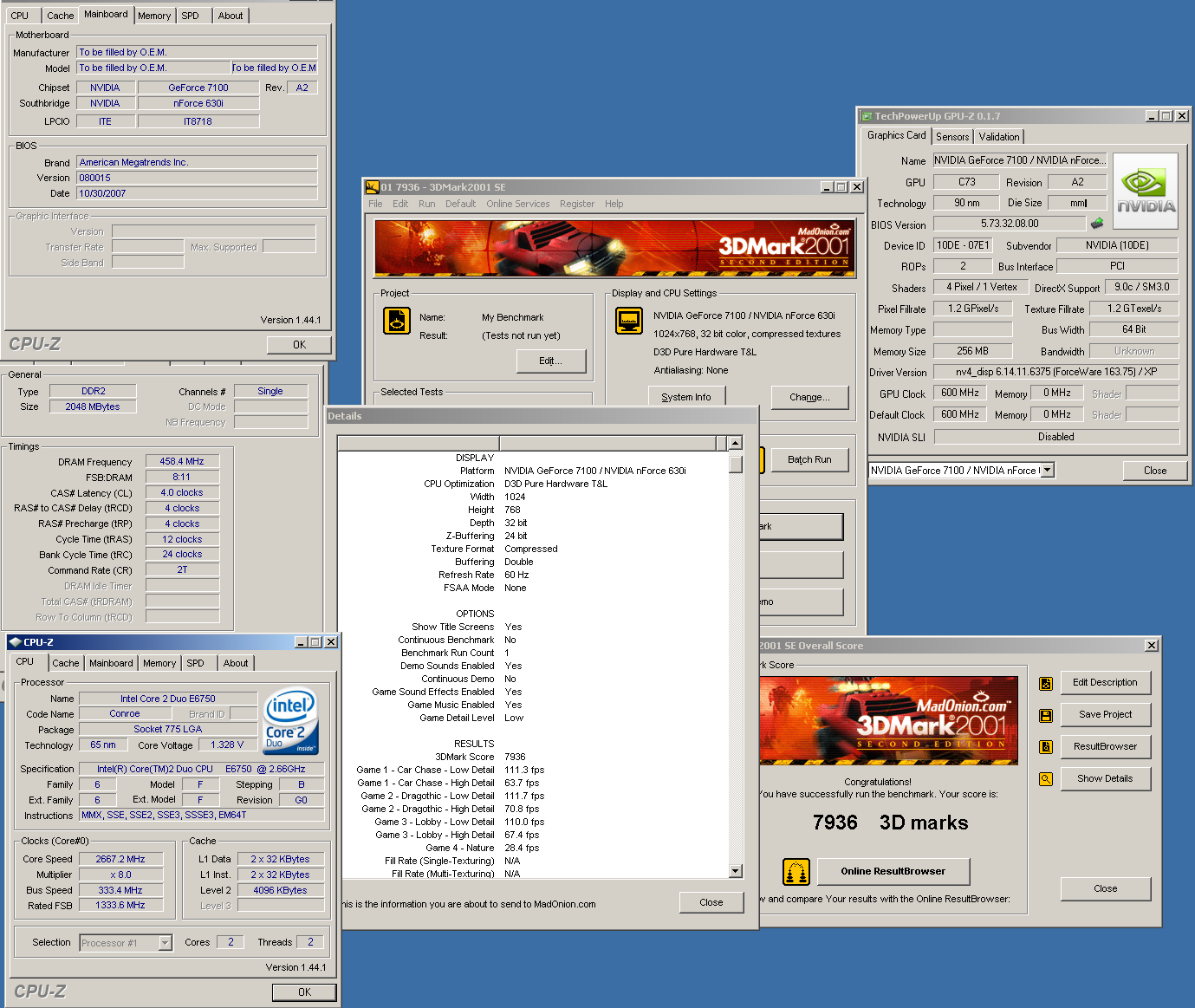The width and height of the screenshot is (1195, 1008).
Task: Click the Details list scrollbar thumb
Action: pyautogui.click(x=735, y=463)
